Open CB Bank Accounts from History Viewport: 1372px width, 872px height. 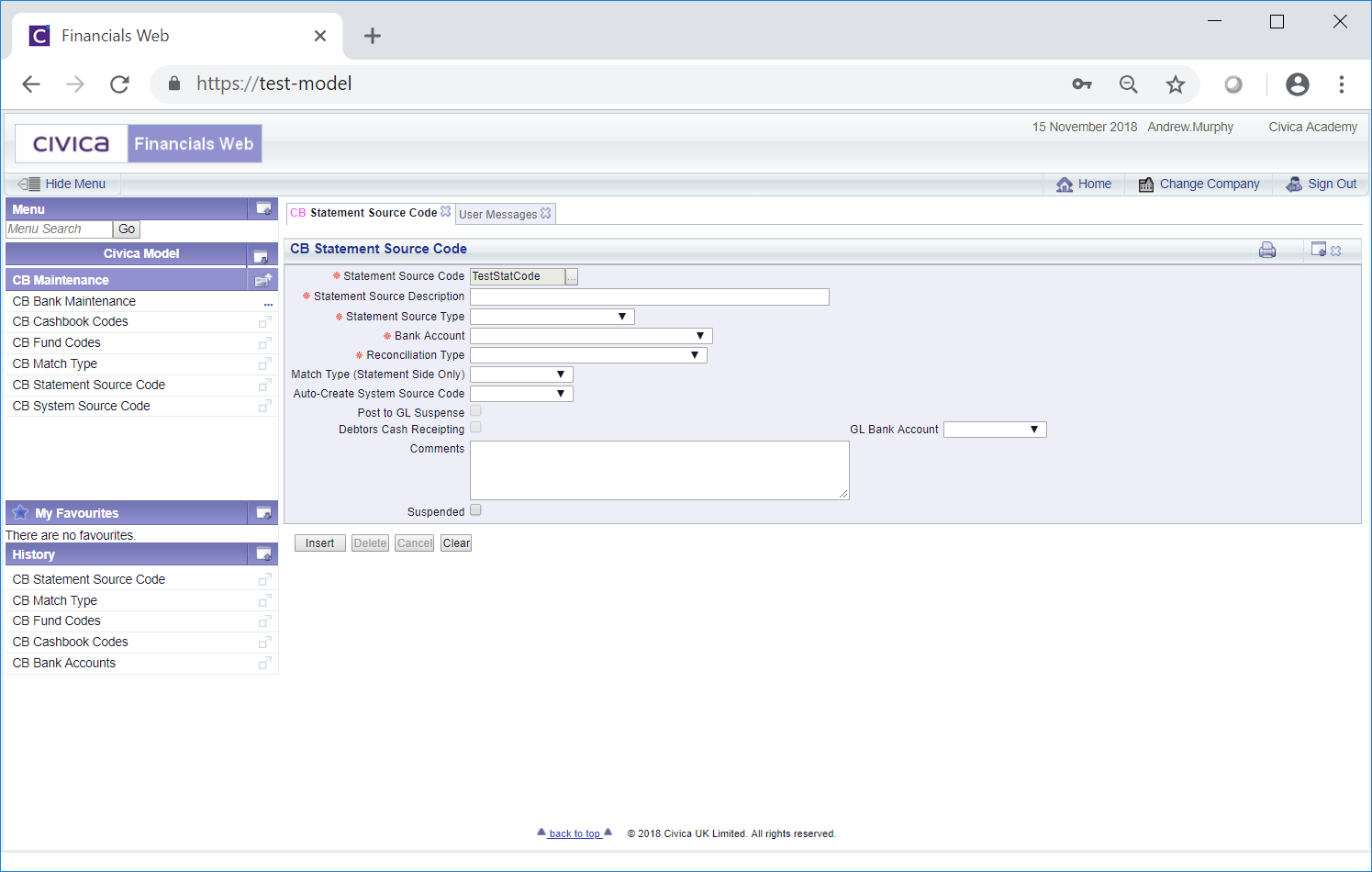click(64, 663)
